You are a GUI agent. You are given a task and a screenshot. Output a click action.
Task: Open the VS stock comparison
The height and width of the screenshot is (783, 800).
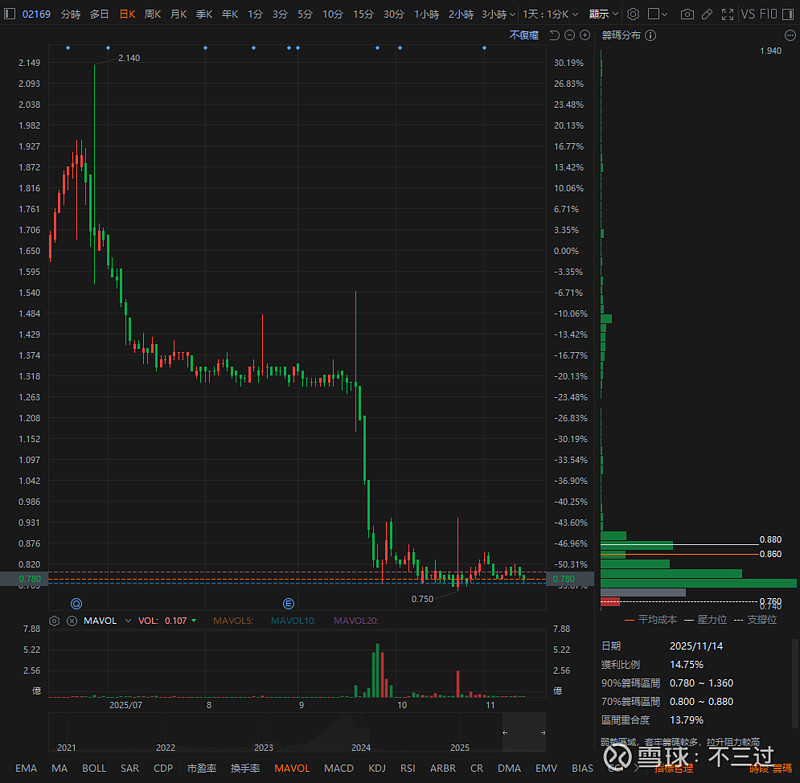748,15
